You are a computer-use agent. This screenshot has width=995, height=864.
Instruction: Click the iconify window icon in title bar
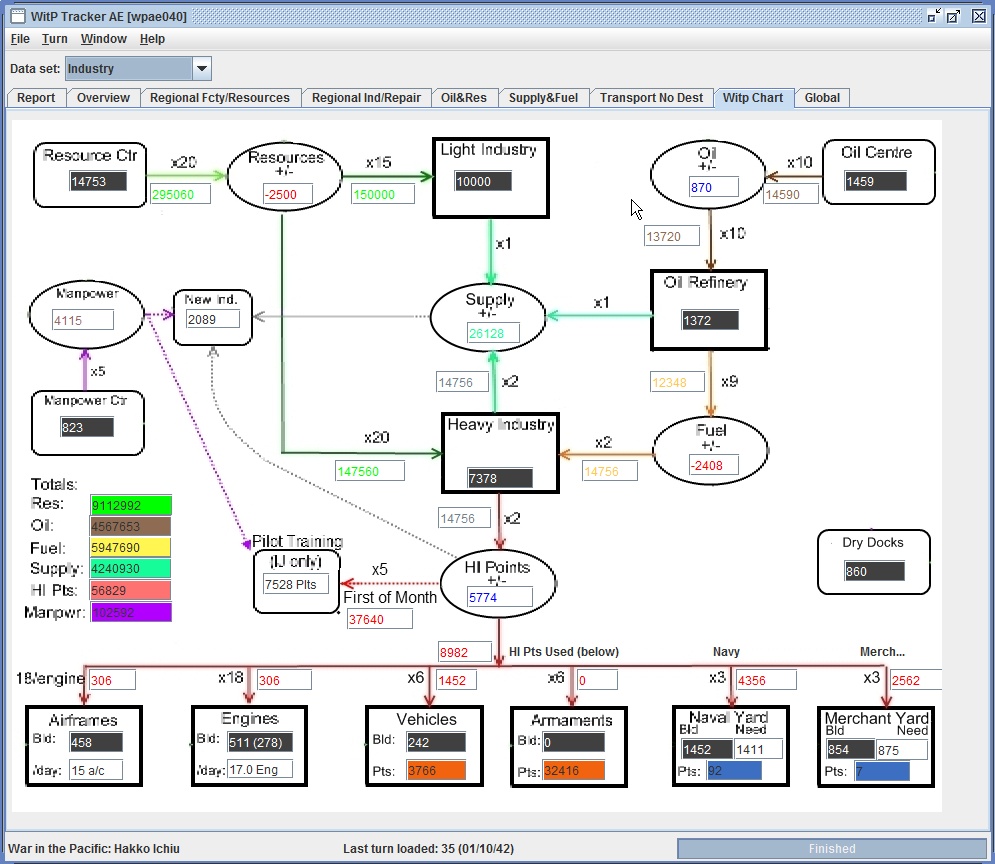[934, 16]
